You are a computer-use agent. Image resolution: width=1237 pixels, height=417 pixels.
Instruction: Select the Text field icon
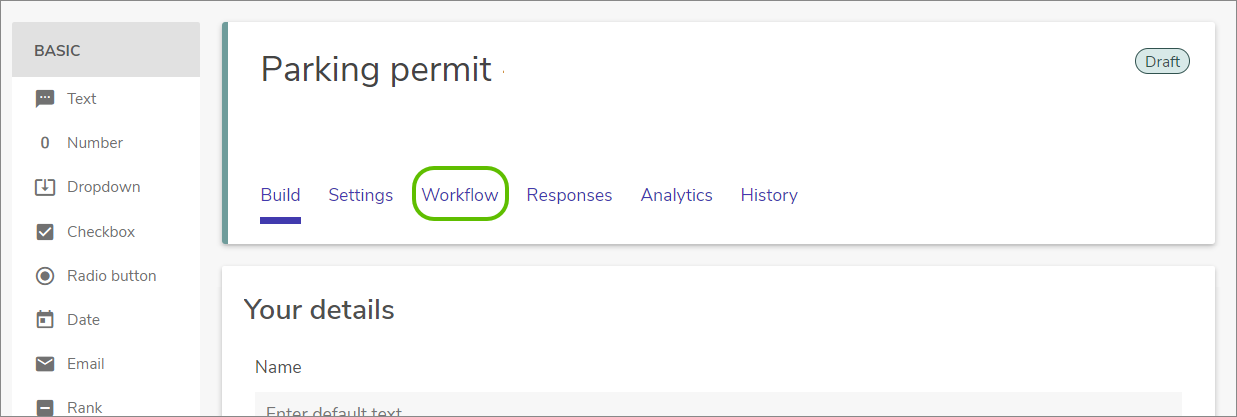pos(44,99)
